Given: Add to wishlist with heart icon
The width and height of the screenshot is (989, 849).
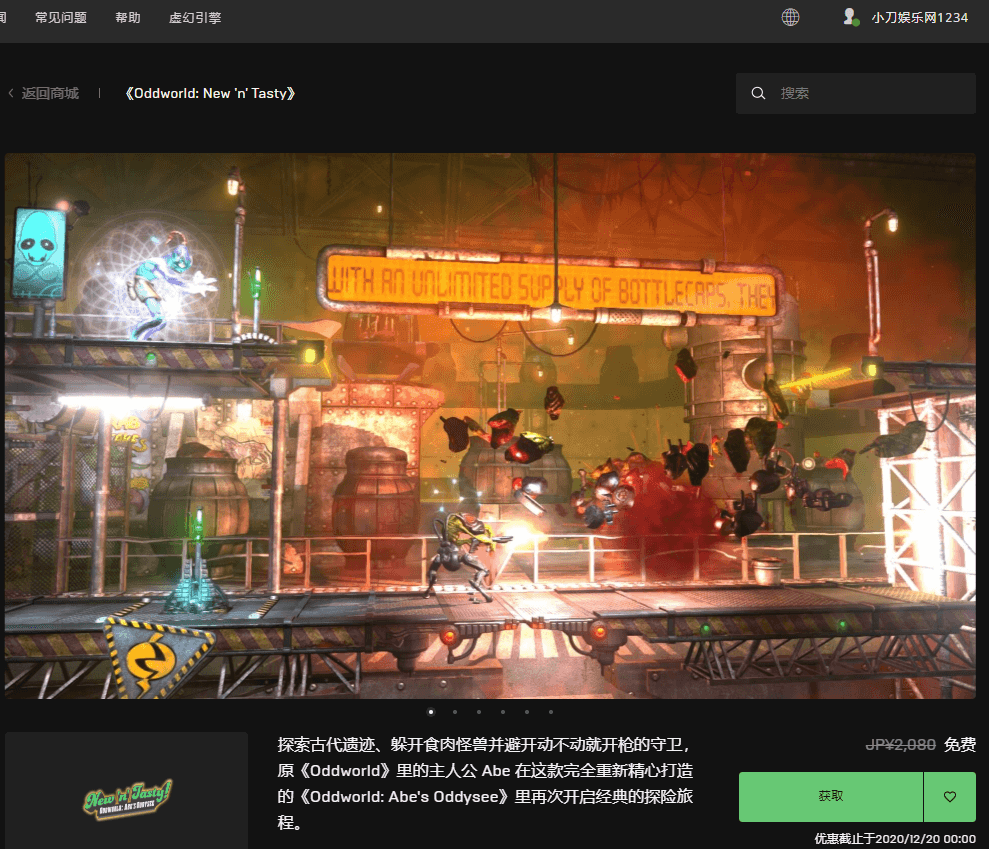Looking at the screenshot, I should (950, 797).
